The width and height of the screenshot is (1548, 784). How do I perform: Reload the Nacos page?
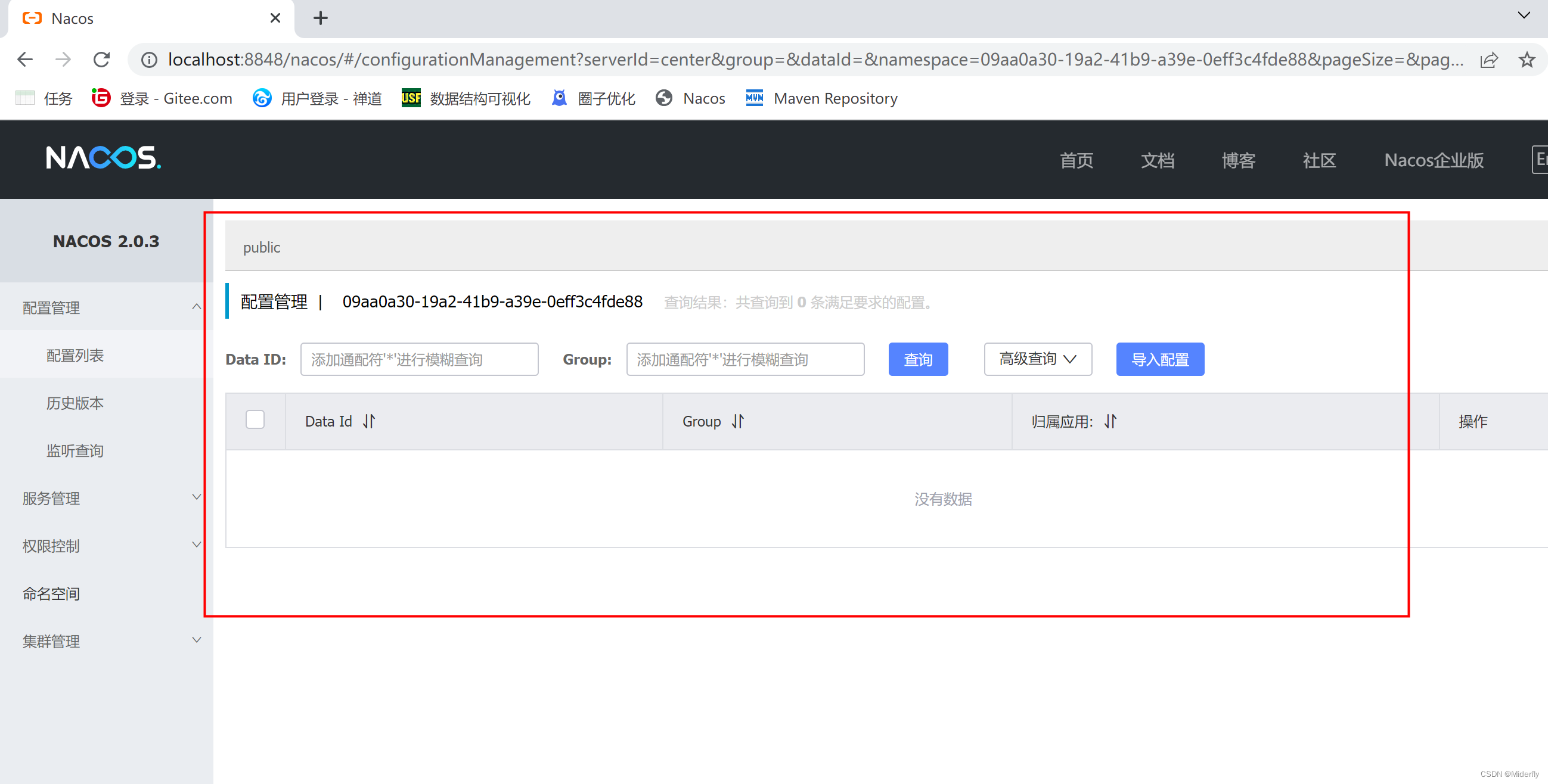point(101,60)
